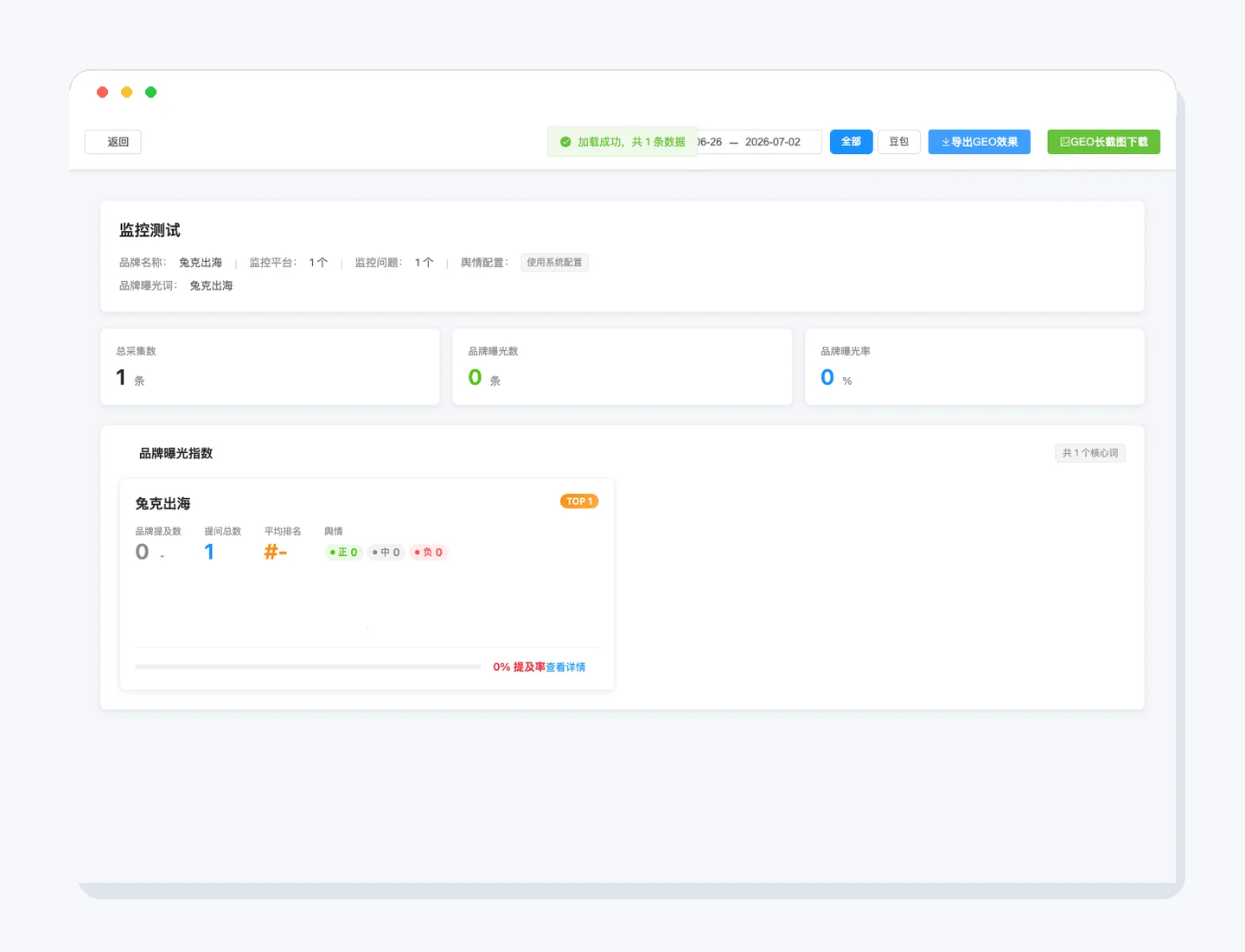Click the green success check icon
Screen dimensions: 1245x952
(565, 142)
